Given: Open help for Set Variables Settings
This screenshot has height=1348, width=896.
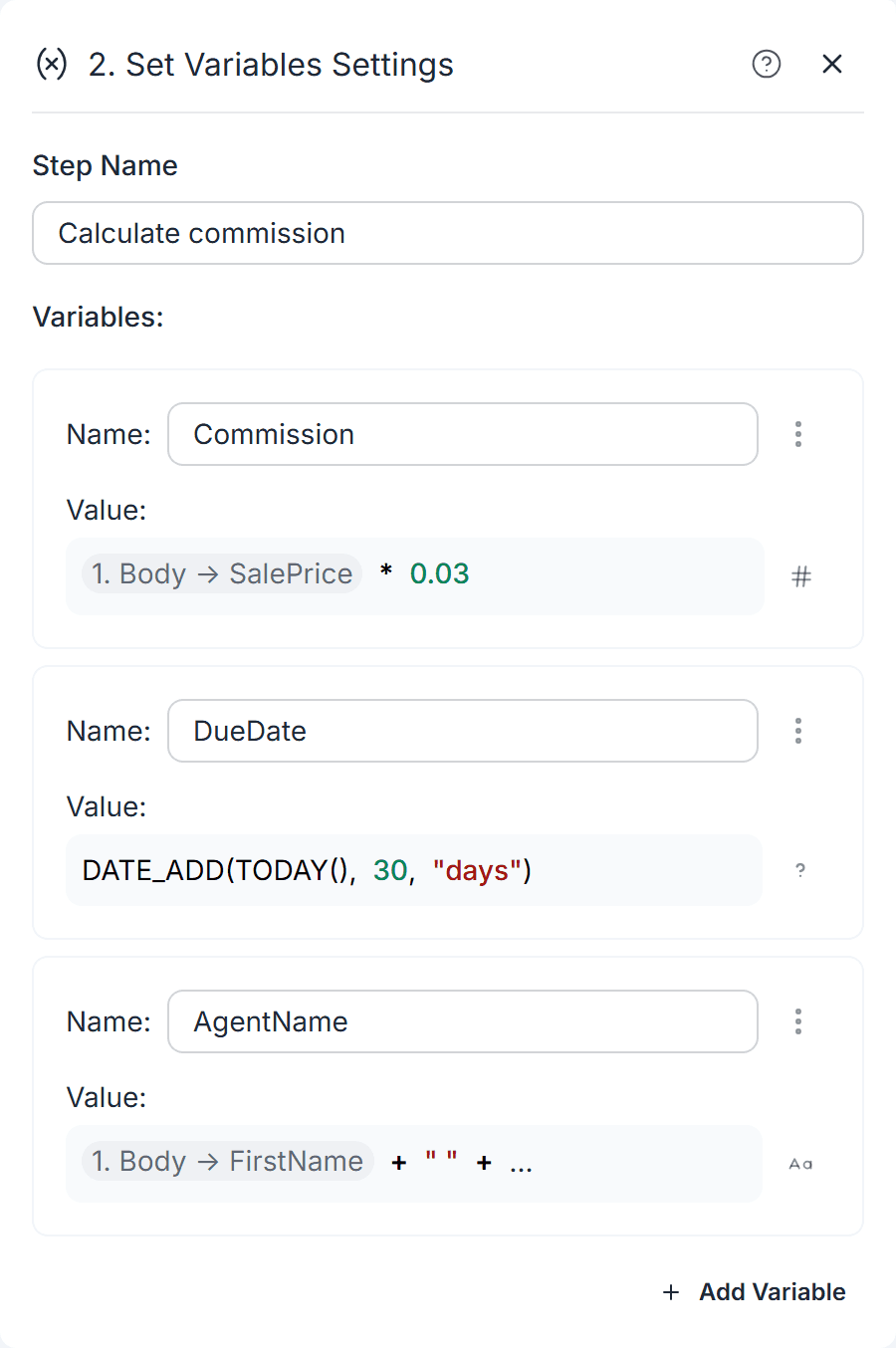Looking at the screenshot, I should (767, 65).
